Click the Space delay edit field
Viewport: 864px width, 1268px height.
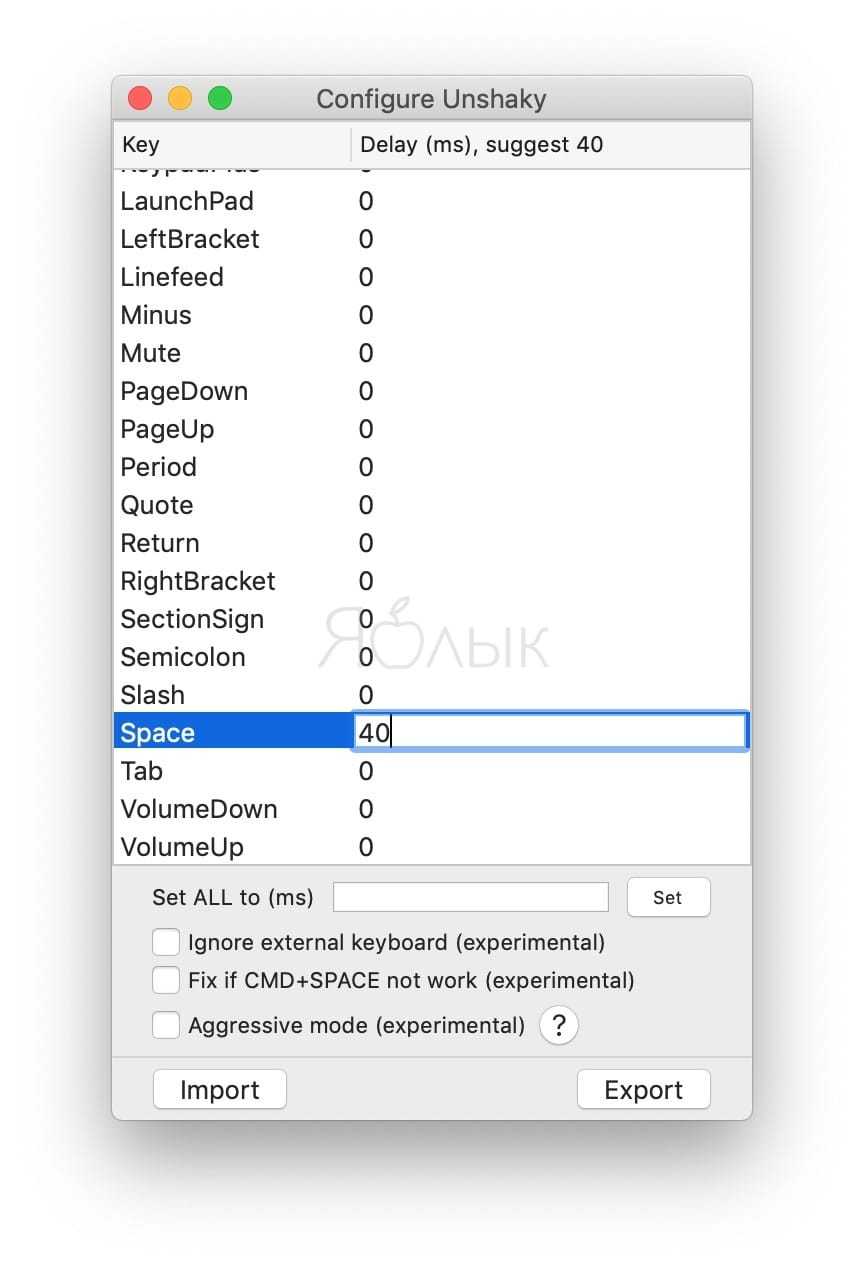click(x=550, y=732)
